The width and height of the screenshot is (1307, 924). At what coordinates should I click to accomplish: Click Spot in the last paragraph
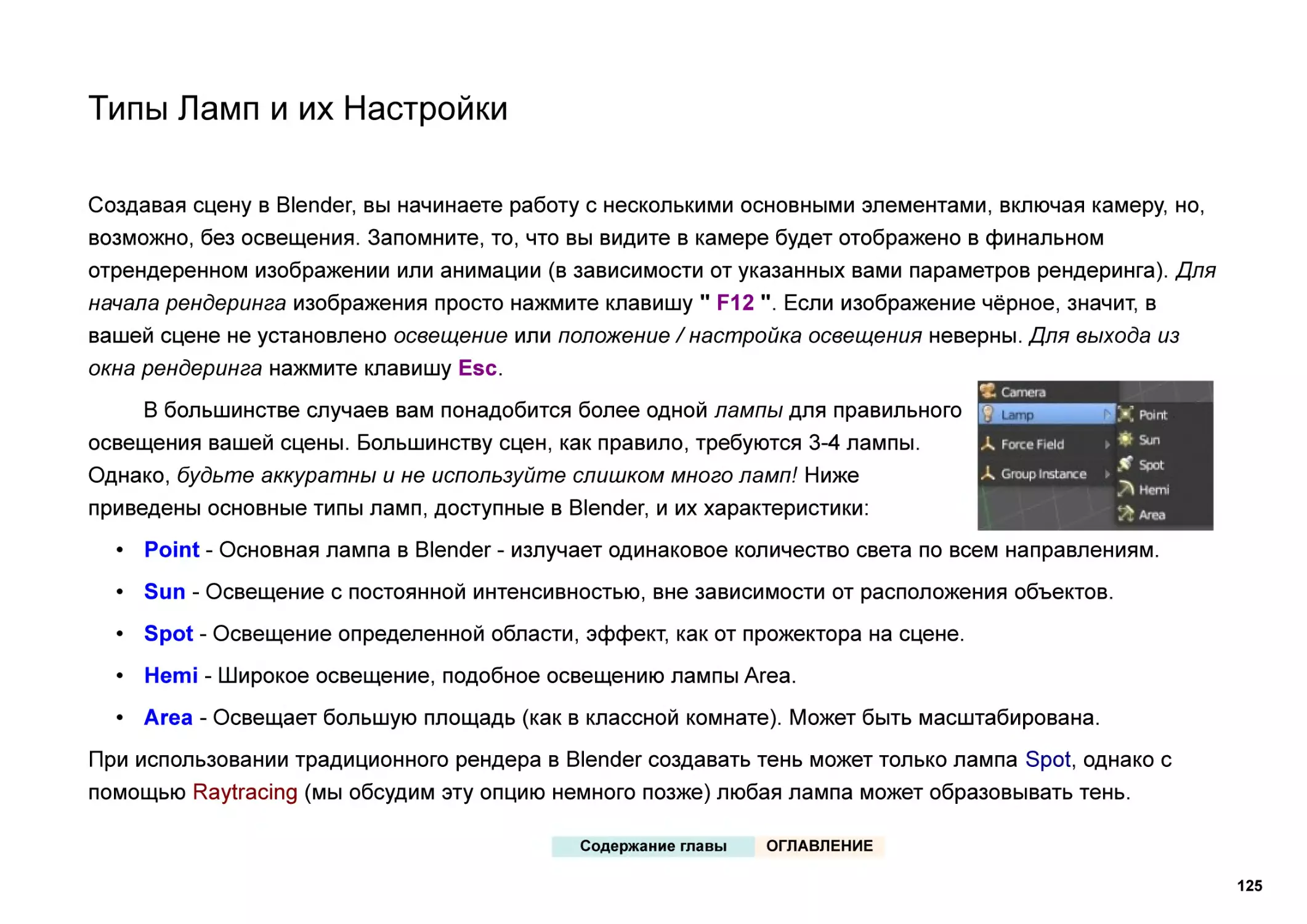click(1048, 760)
